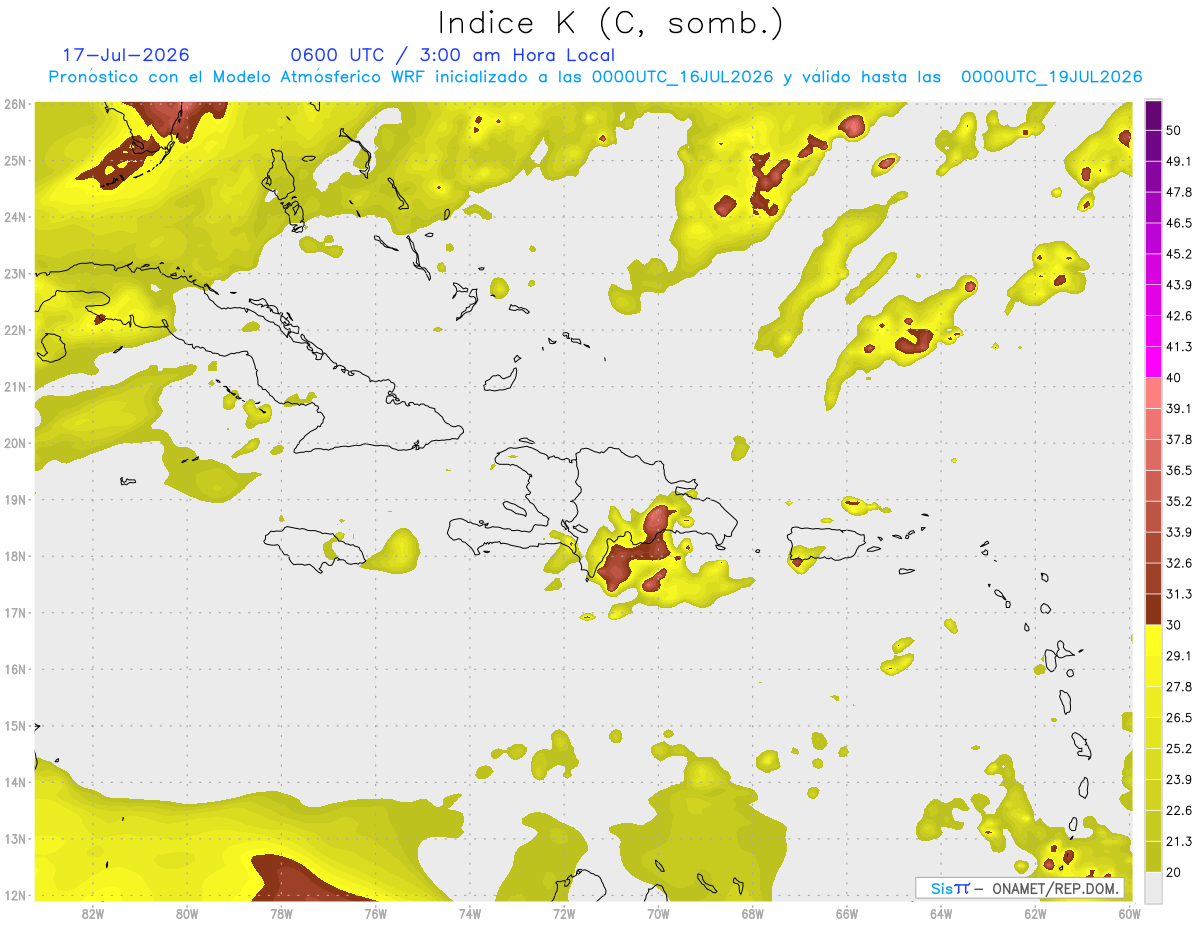Viewport: 1200px width, 927px height.
Task: Click the "66W" longitude label
Action: [847, 913]
